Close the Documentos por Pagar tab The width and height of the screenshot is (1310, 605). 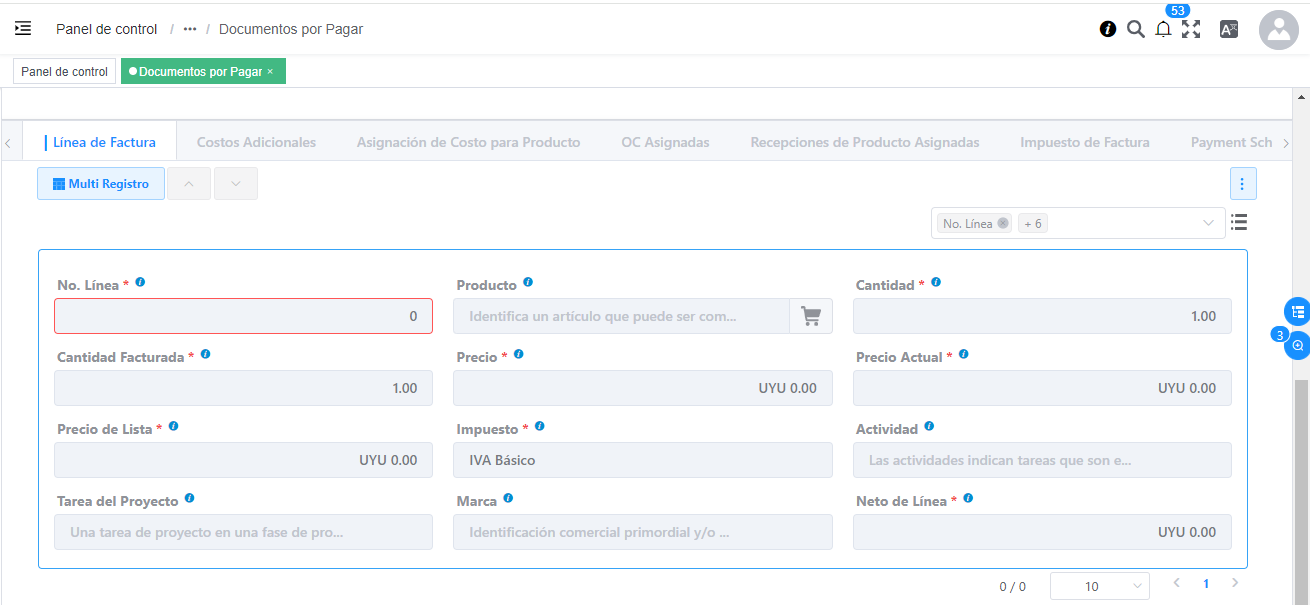tap(270, 72)
